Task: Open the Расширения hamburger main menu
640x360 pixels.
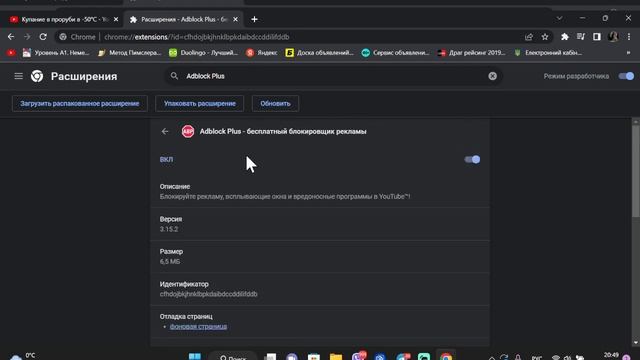Action: tap(18, 76)
